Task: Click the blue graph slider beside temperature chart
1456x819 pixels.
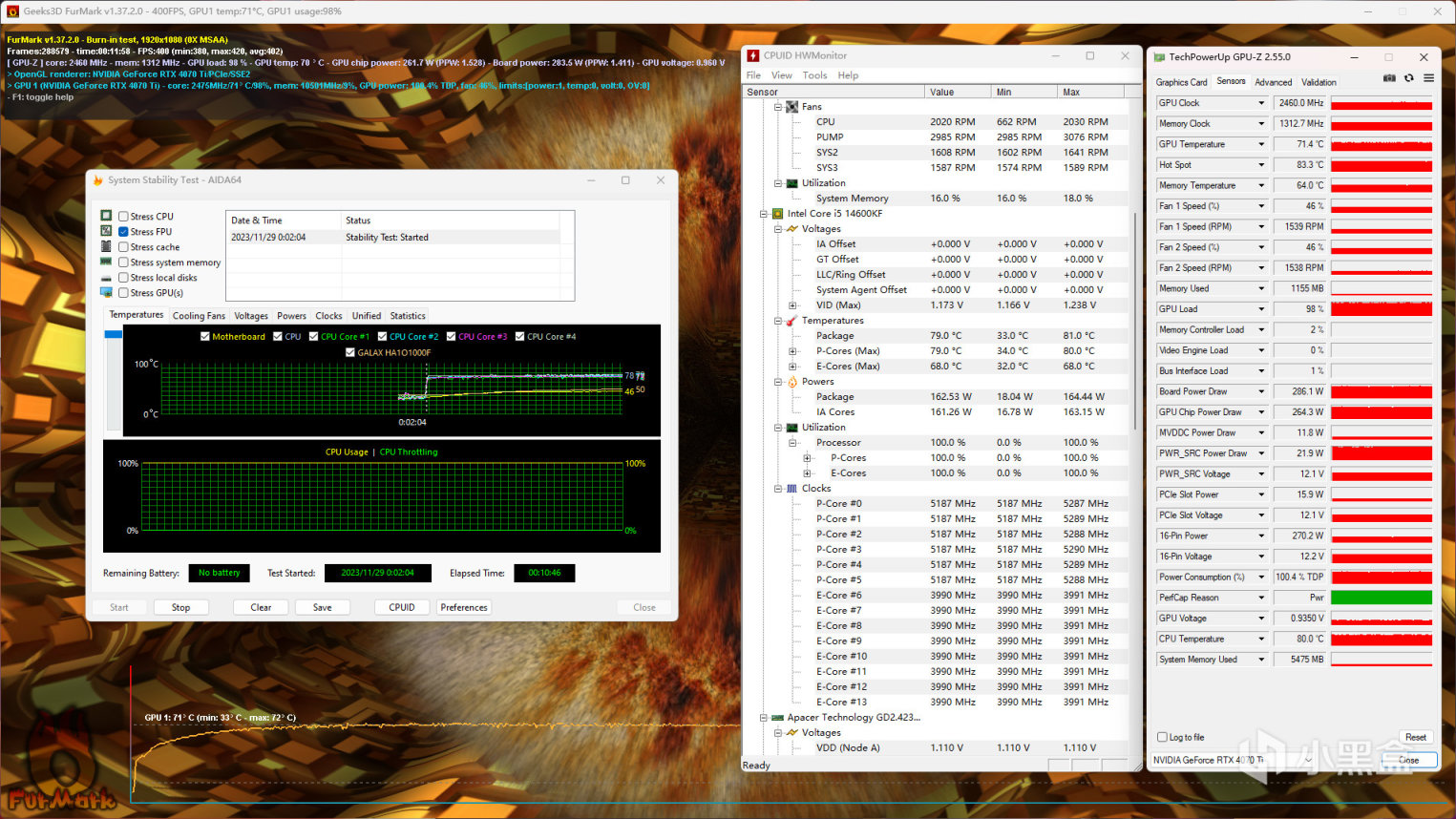Action: point(114,335)
